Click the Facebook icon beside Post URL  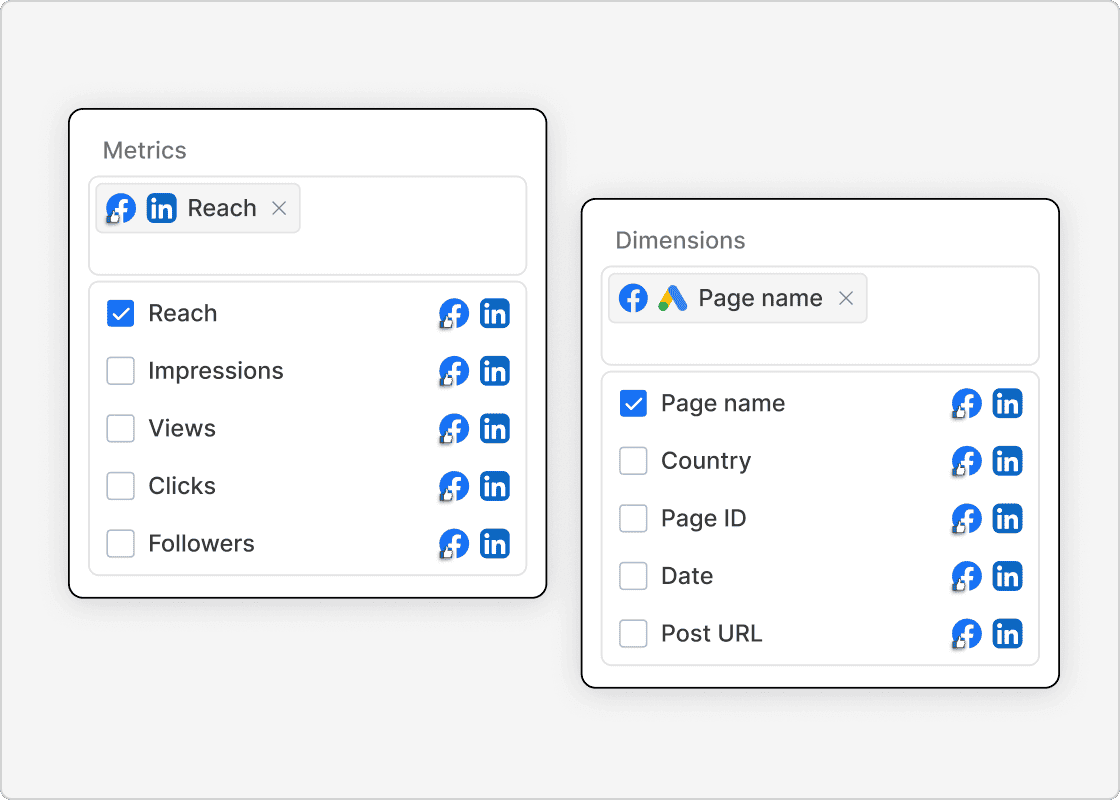[966, 634]
